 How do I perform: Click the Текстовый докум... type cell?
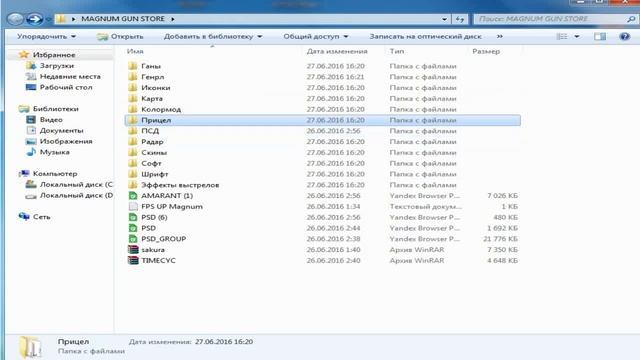click(426, 207)
